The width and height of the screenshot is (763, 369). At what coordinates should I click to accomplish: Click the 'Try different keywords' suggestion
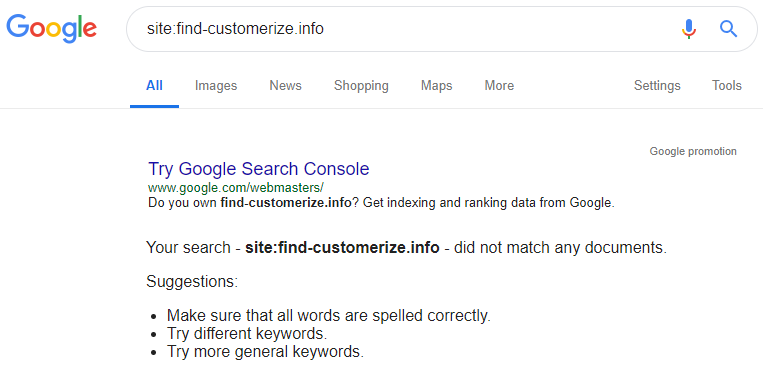click(x=247, y=334)
